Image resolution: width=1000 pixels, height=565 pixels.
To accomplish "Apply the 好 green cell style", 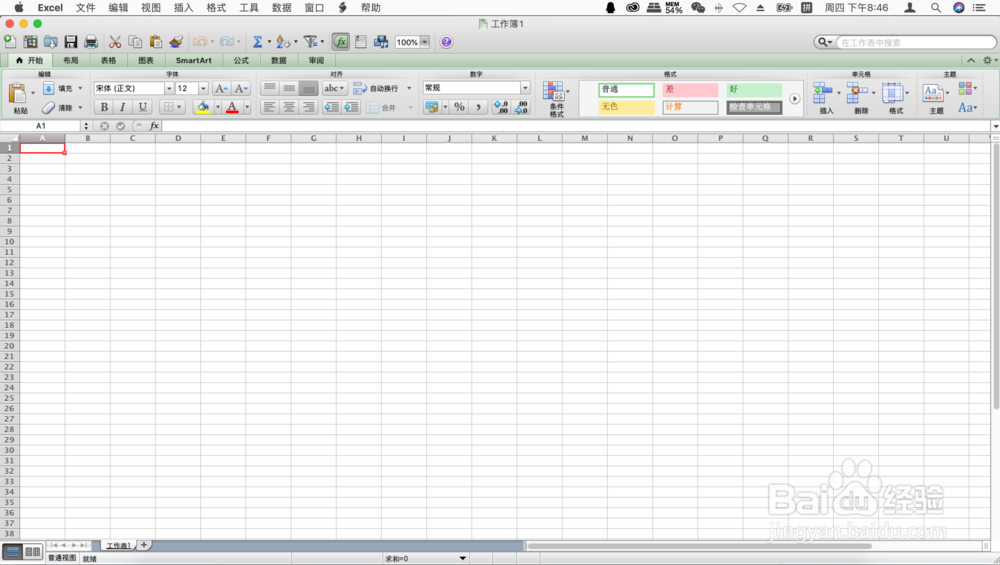I will point(754,89).
